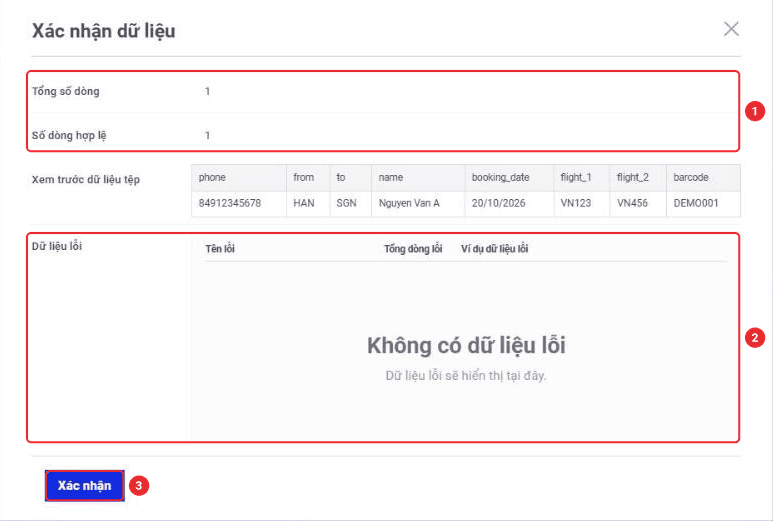This screenshot has width=773, height=521.
Task: Click the Số dòng hợp lệ label
Action: tap(69, 135)
